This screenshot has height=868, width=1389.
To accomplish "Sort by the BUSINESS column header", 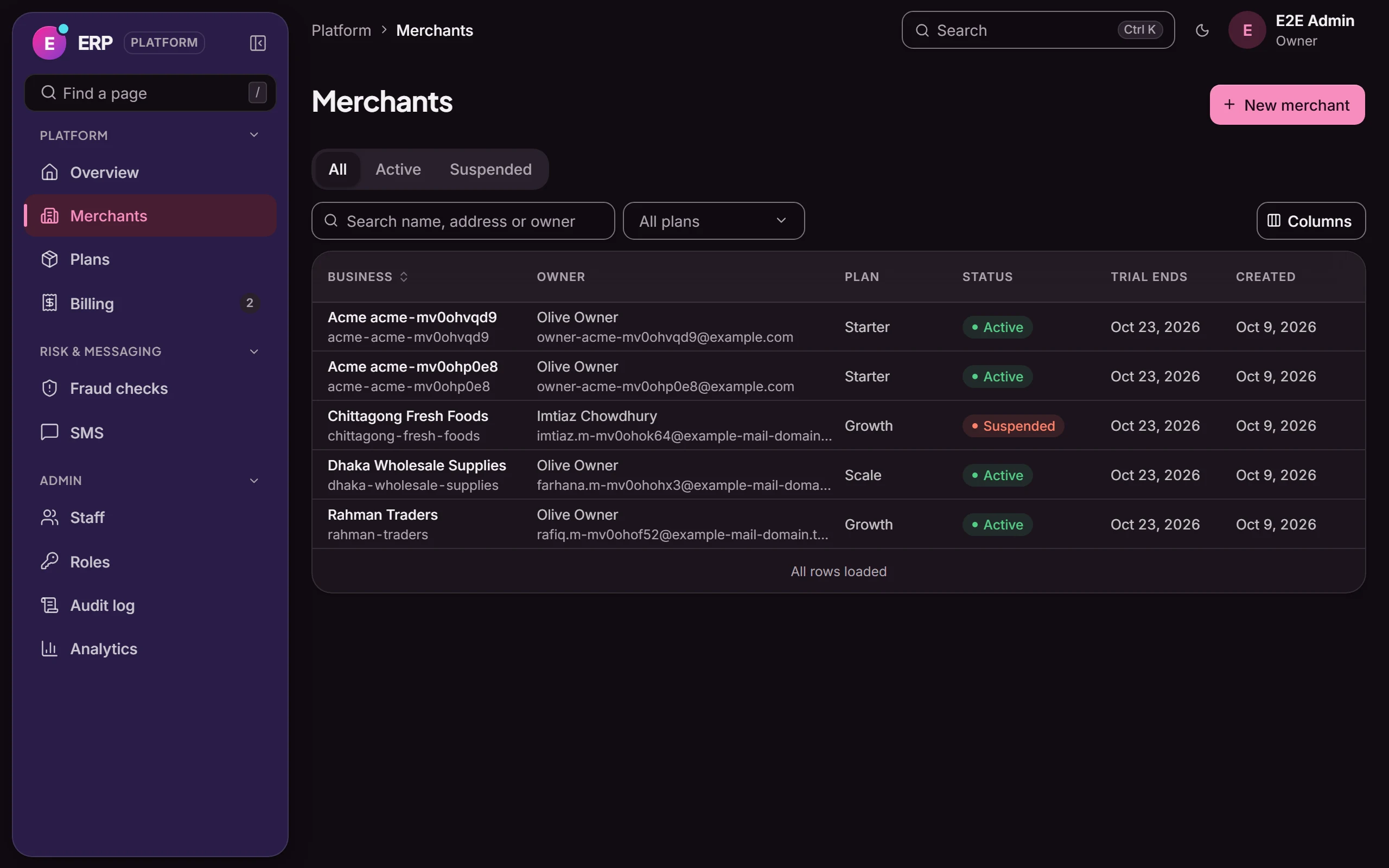I will pyautogui.click(x=367, y=277).
